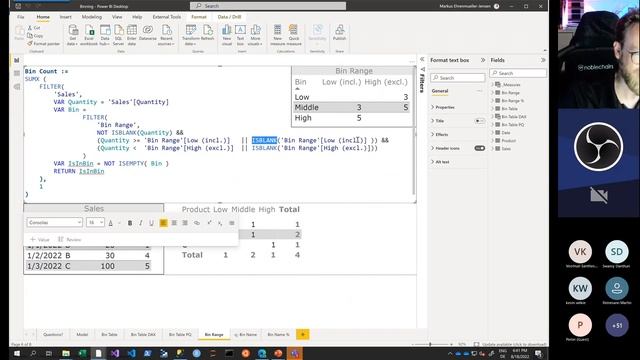This screenshot has width=640, height=360.
Task: Insert a link from the text box toolbar
Action: (197, 223)
